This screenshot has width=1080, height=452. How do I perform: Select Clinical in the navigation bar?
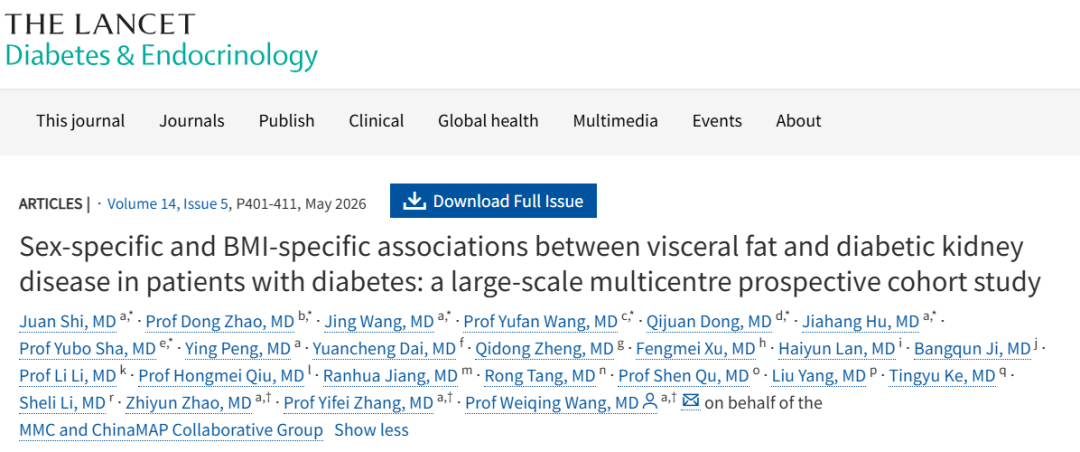click(376, 120)
